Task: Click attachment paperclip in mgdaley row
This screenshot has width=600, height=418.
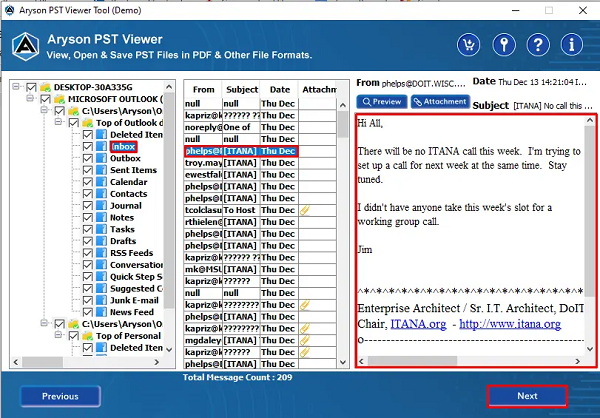Action: [305, 340]
